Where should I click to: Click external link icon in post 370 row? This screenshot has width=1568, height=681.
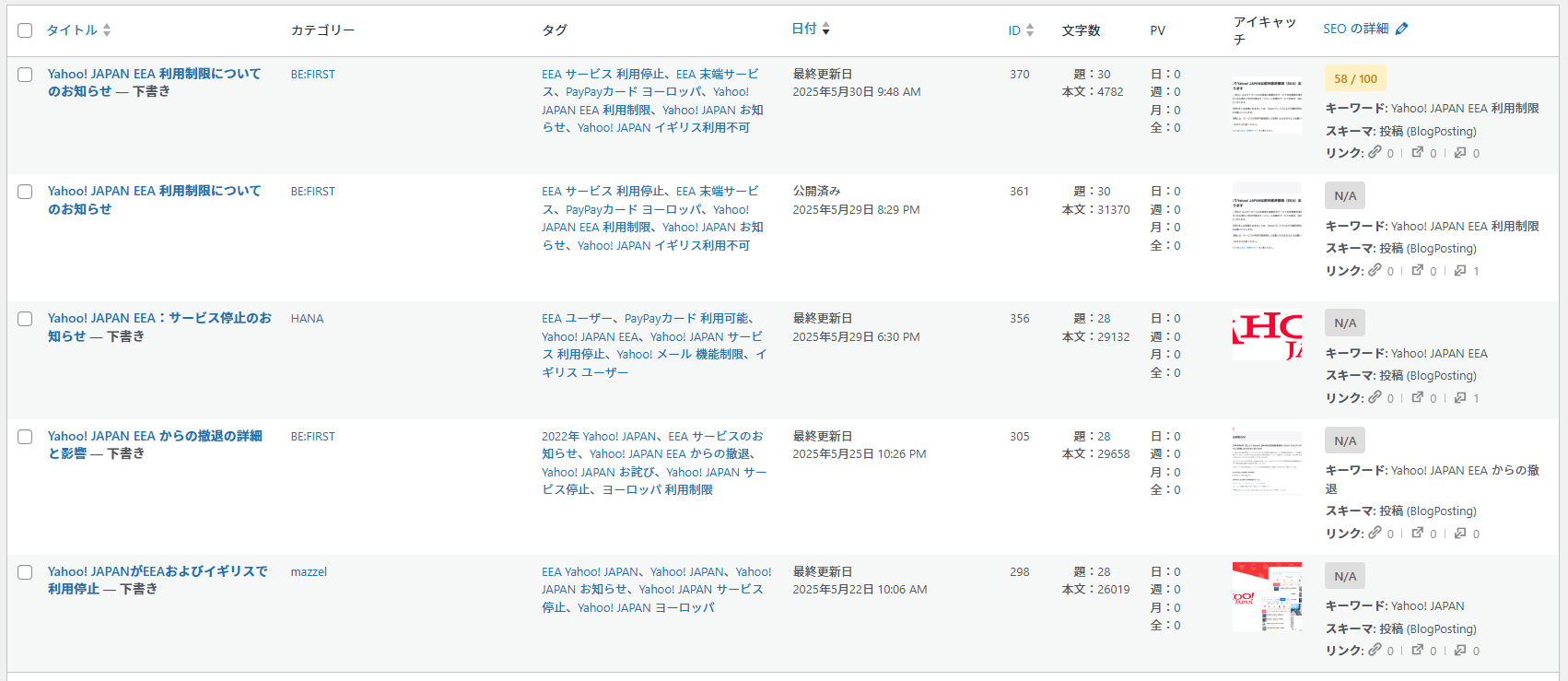tap(1418, 152)
